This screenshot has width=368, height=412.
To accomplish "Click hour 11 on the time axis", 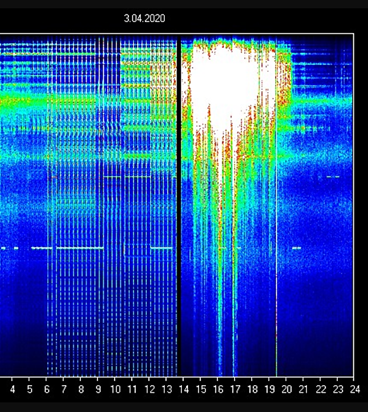I will [132, 389].
